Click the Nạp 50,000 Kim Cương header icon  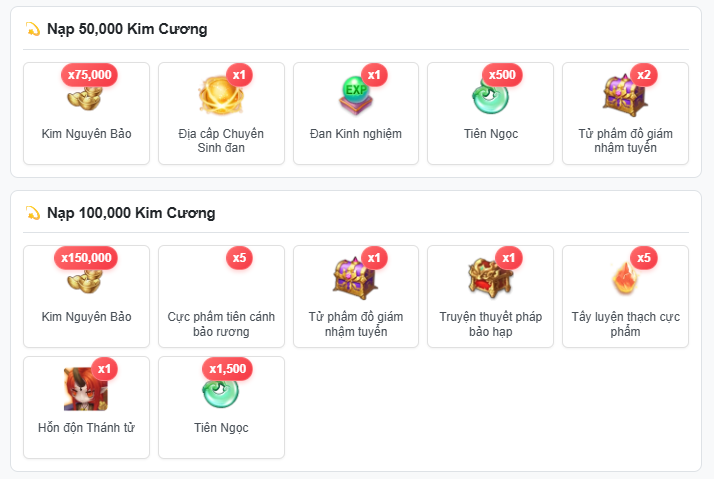pos(33,29)
